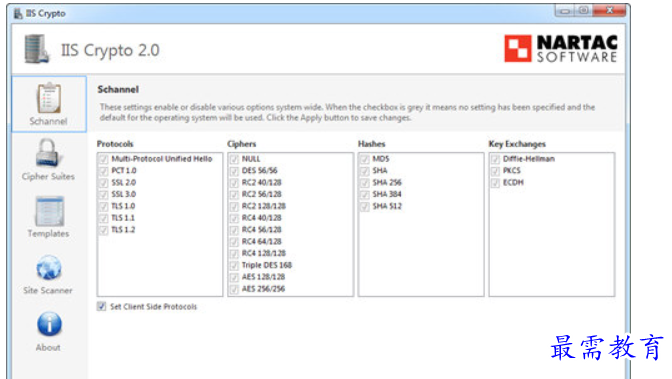Toggle the TLS 1.1 protocol checkbox
672x379 pixels.
pyautogui.click(x=103, y=218)
